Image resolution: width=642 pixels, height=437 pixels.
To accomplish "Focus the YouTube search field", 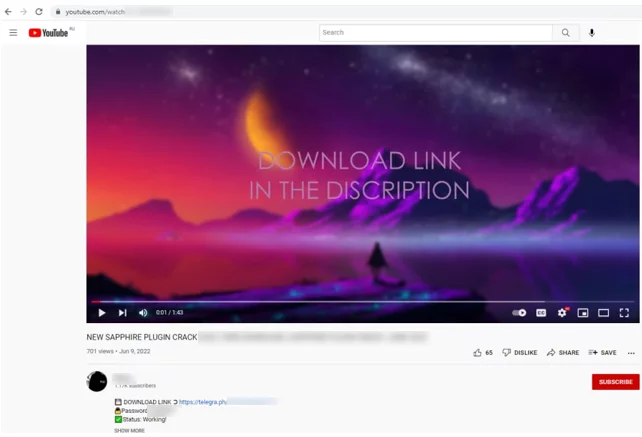I will 435,33.
